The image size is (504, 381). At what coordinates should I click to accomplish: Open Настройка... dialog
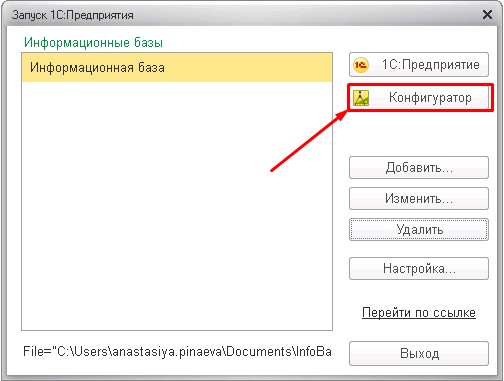point(419,268)
